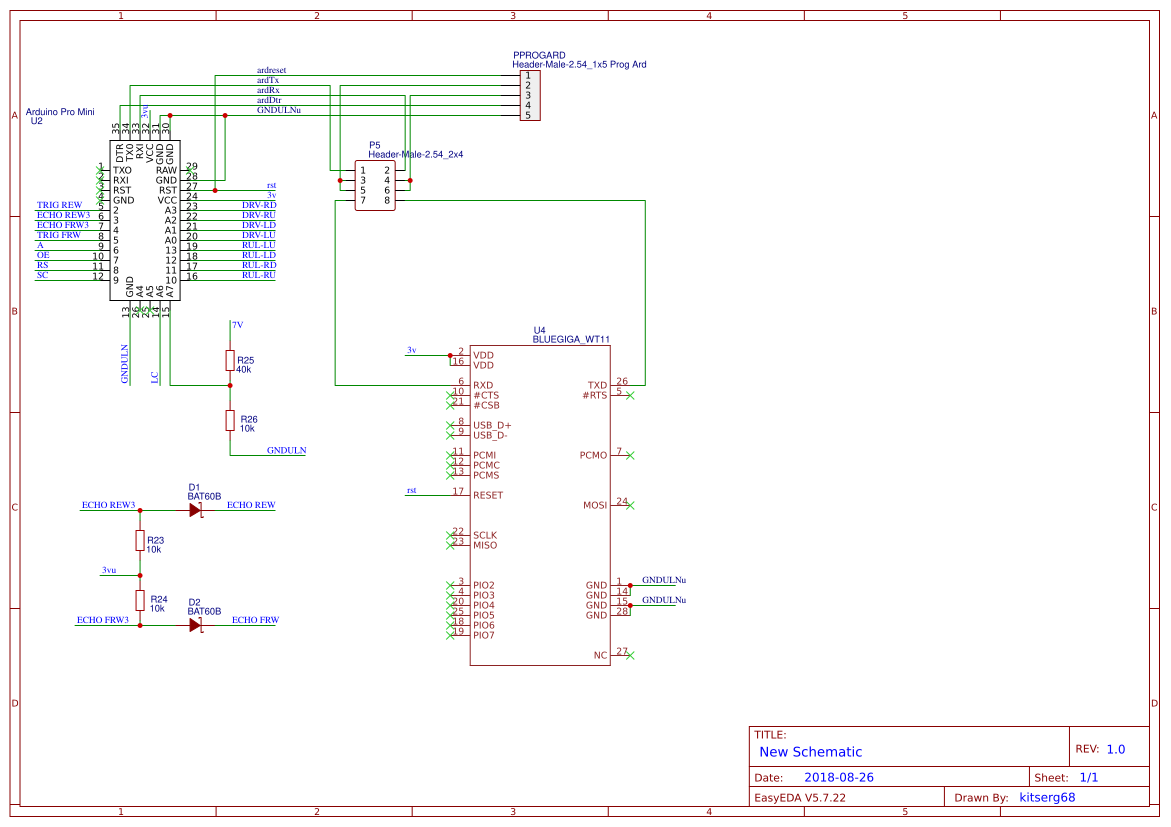Click the kitserg68 Drawn By field
Viewport: 1171px width, 827px height.
pyautogui.click(x=1047, y=797)
